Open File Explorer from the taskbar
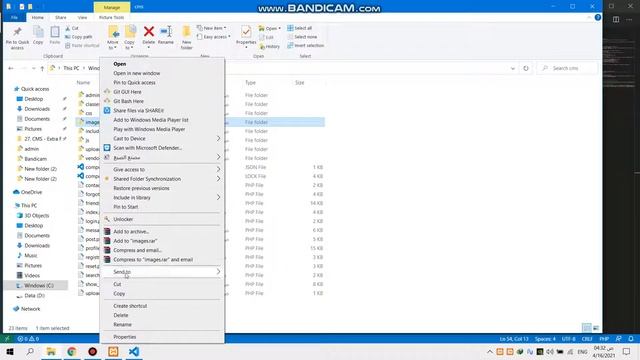Image resolution: width=640 pixels, height=360 pixels. [51, 351]
